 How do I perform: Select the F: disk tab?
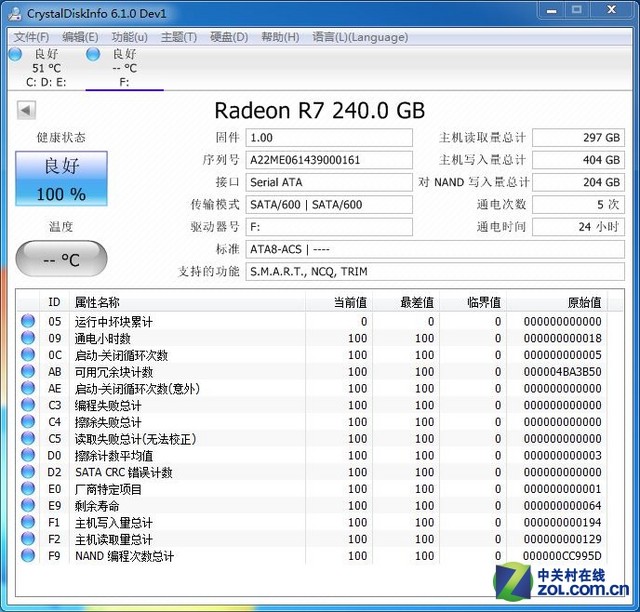pyautogui.click(x=124, y=68)
